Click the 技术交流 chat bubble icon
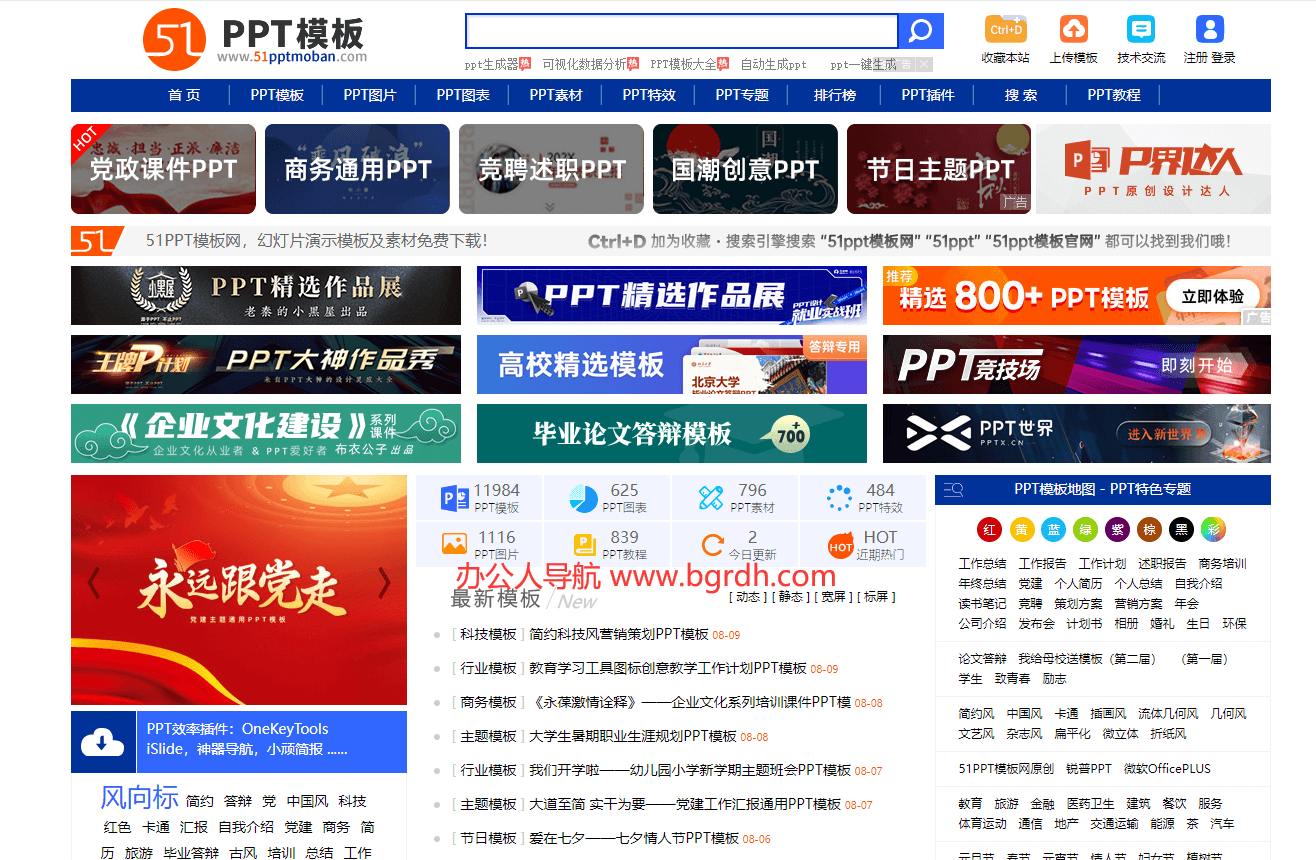The height and width of the screenshot is (860, 1316). coord(1141,31)
